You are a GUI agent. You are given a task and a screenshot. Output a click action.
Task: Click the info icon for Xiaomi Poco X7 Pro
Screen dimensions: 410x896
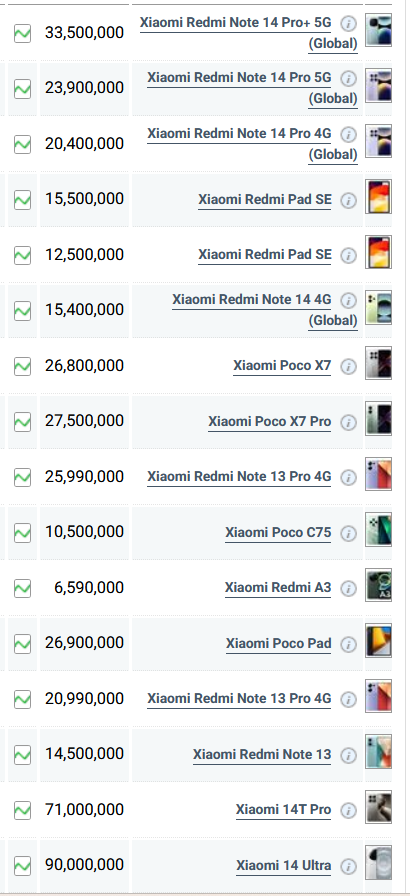point(348,422)
